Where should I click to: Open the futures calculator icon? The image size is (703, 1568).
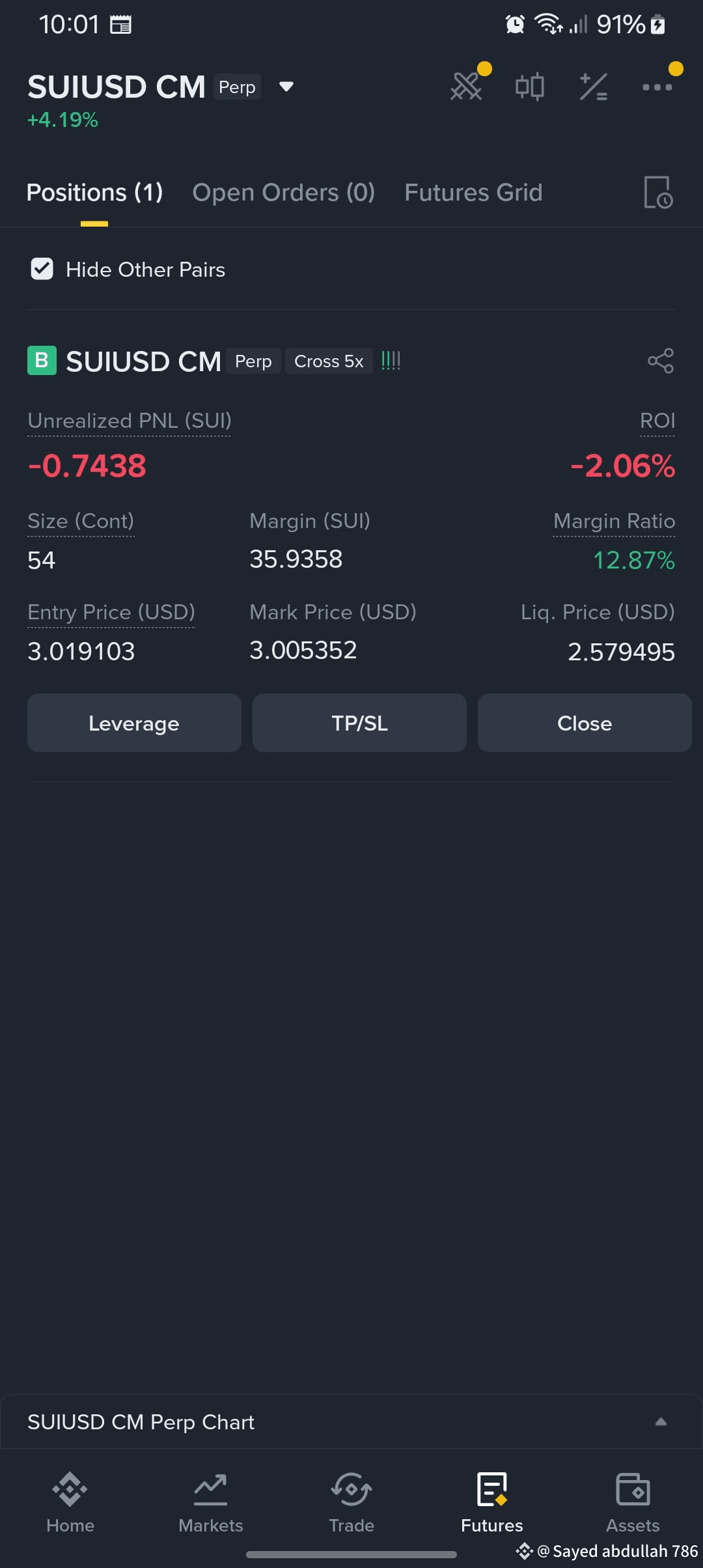pos(593,87)
